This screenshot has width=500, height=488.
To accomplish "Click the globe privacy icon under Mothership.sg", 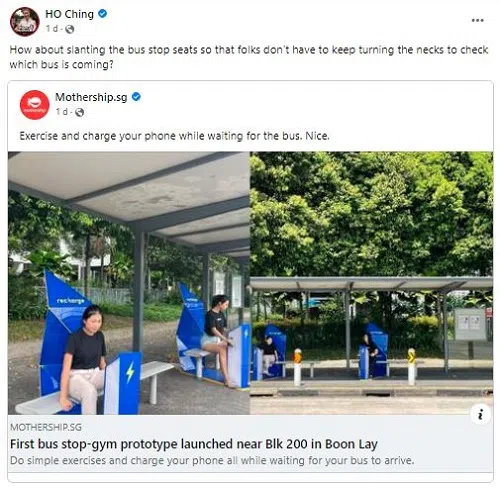I will pyautogui.click(x=79, y=112).
